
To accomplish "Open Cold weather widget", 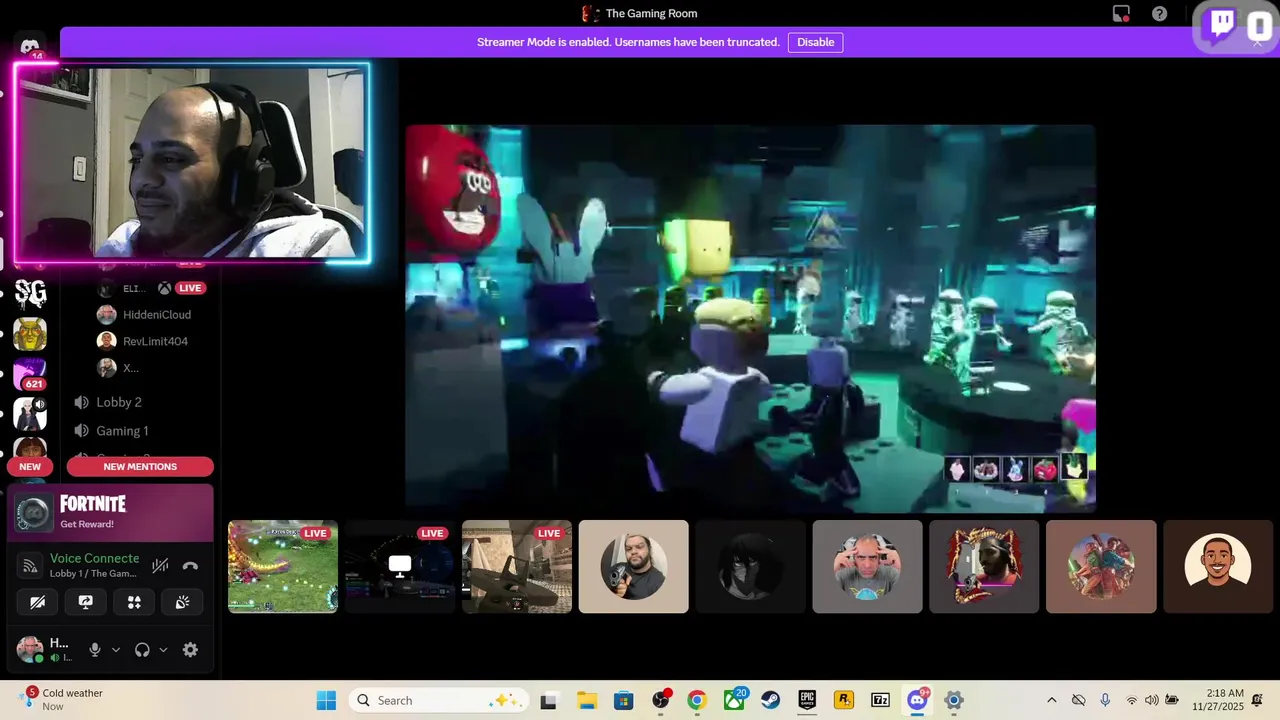I will 62,699.
